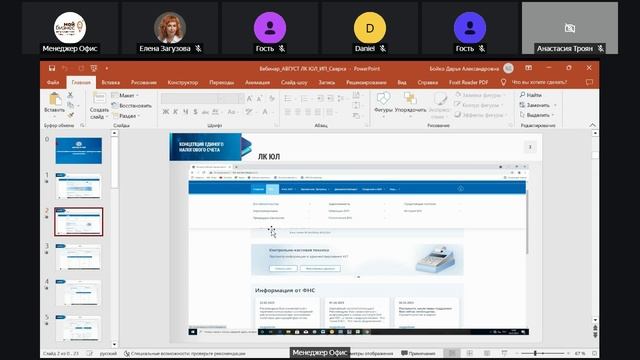Viewport: 640px width, 360px height.
Task: Switch to Slide Sorter view icon
Action: 469,353
